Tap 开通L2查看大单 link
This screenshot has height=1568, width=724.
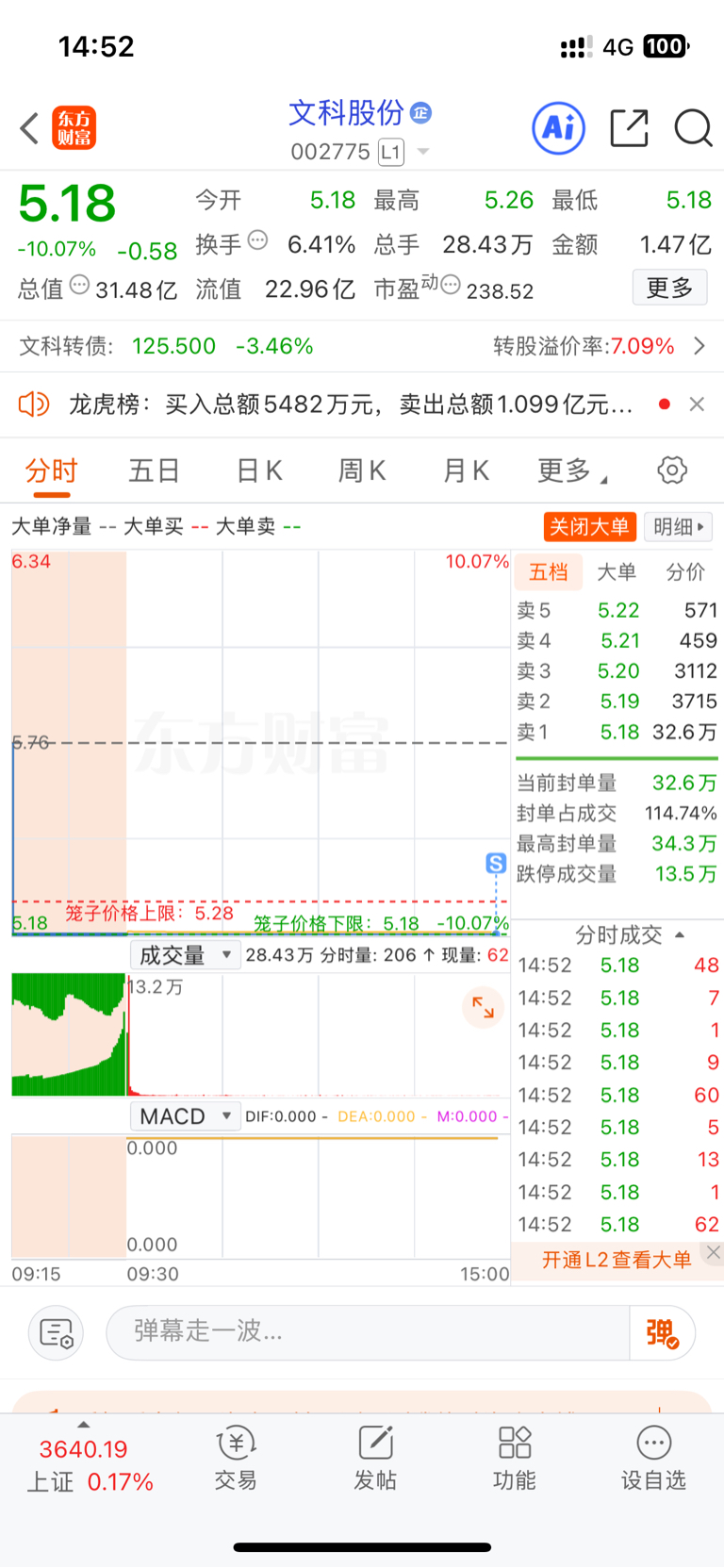point(617,1260)
